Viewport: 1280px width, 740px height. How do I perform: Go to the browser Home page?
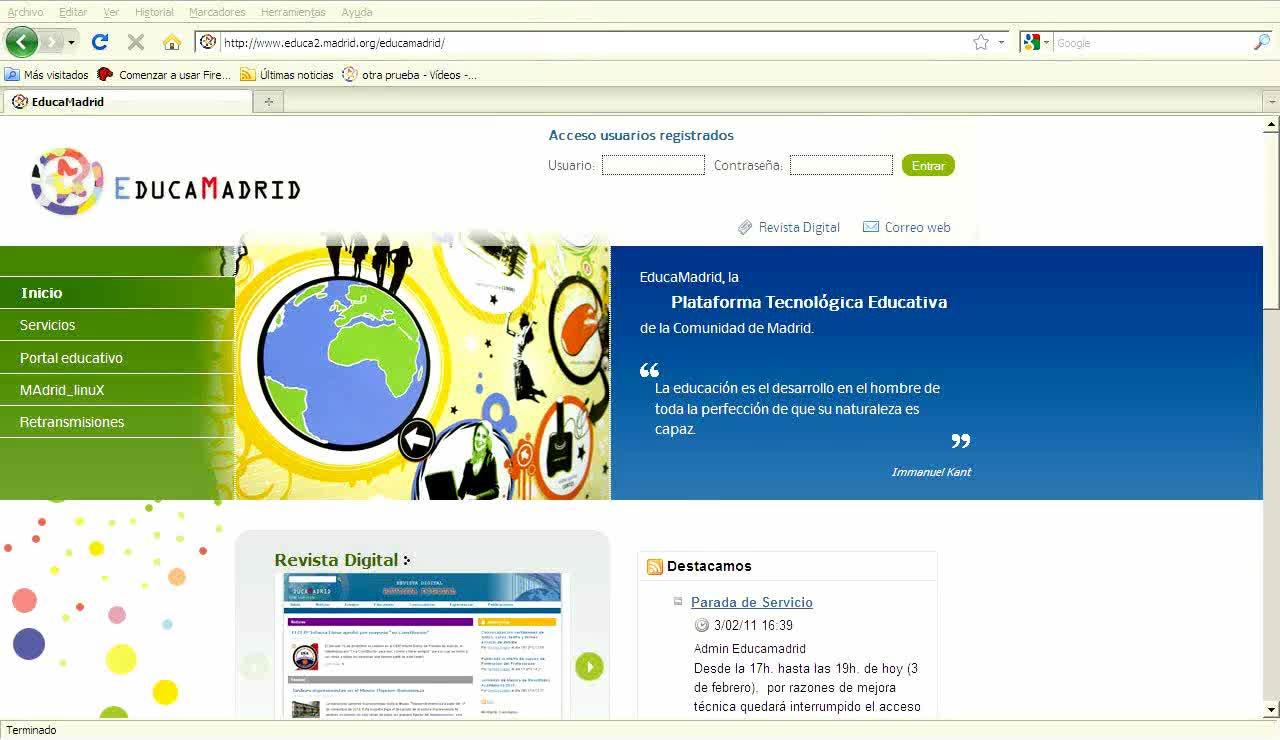[172, 42]
